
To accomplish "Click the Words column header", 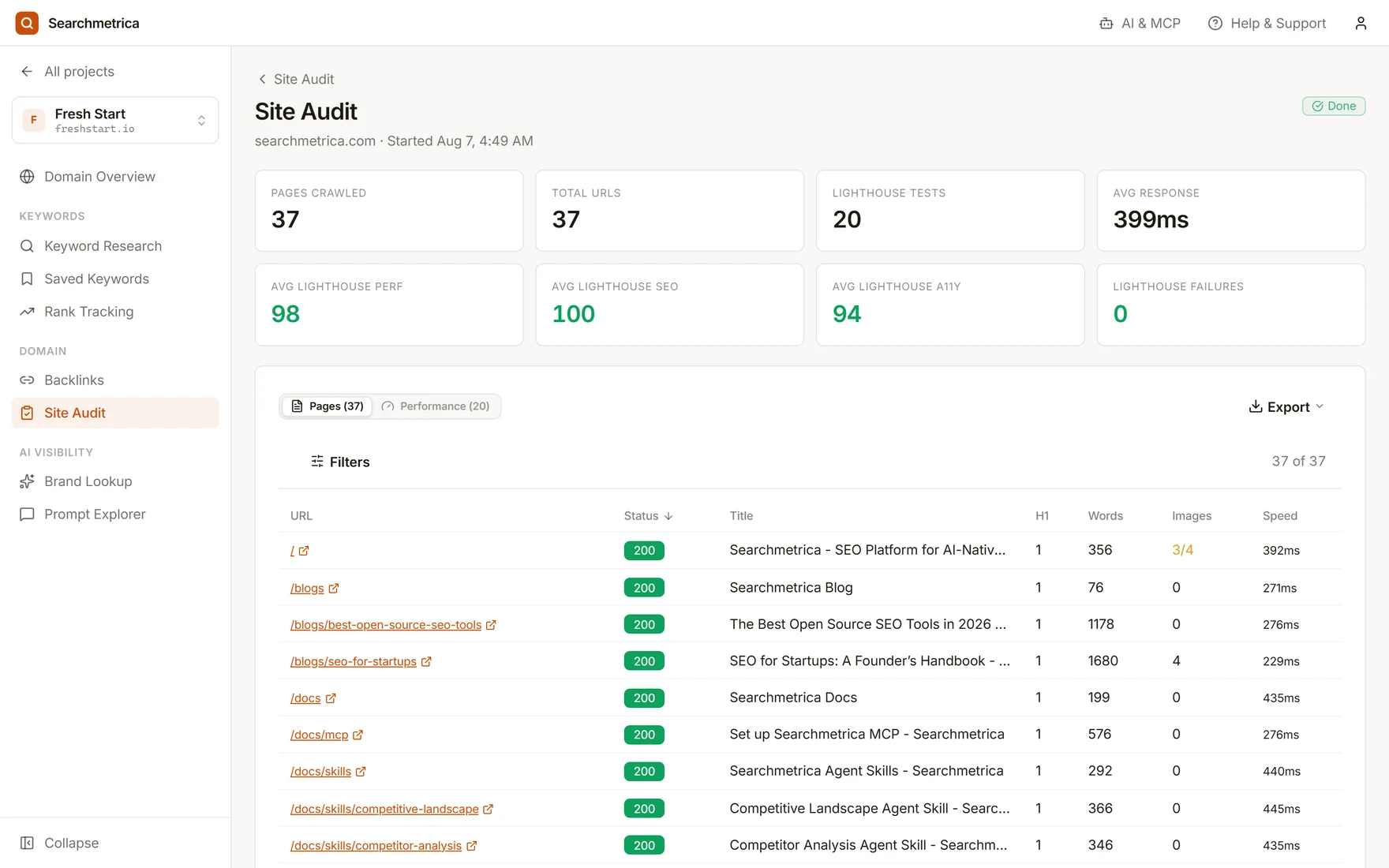I will 1105,516.
